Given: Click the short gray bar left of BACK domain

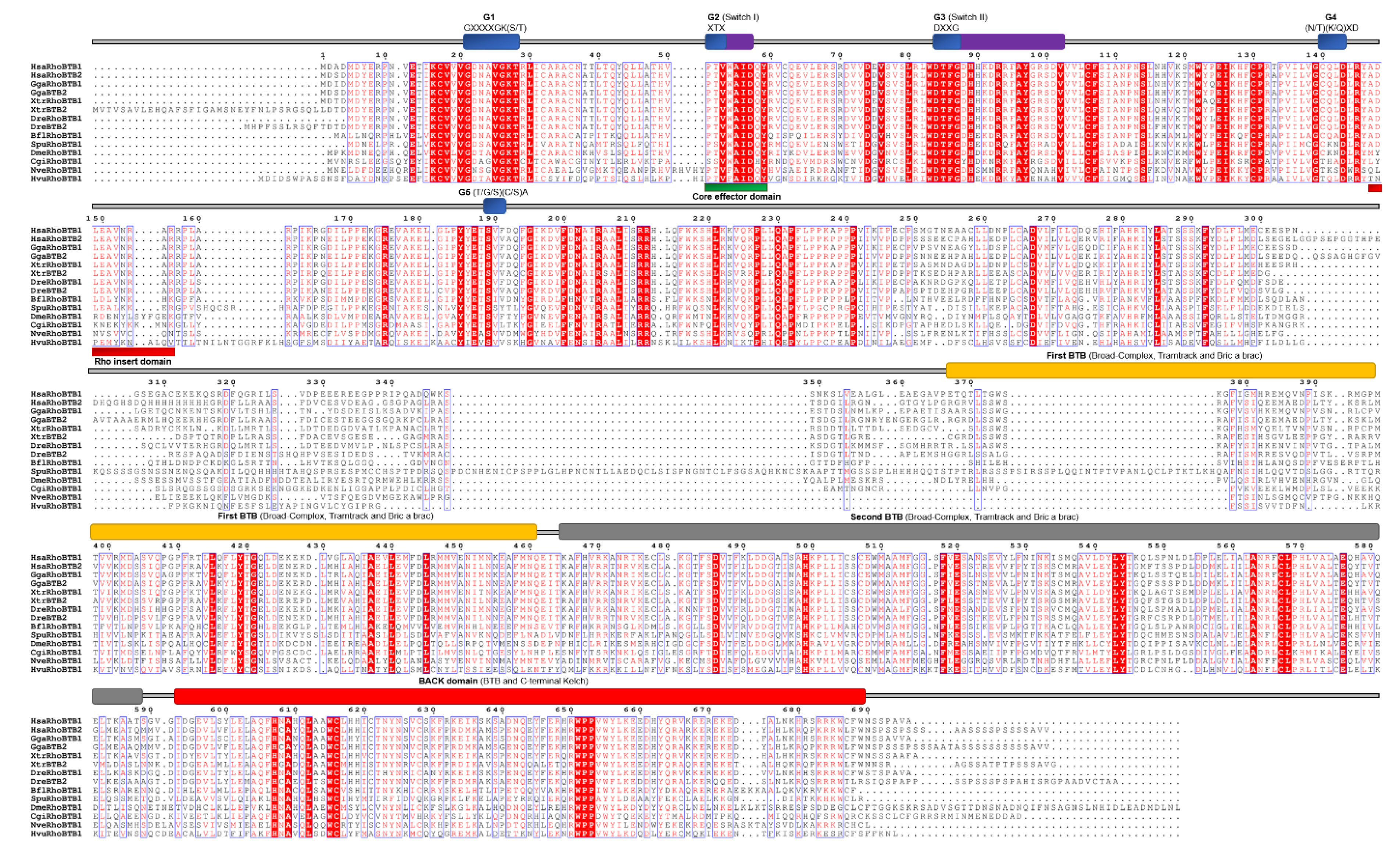Looking at the screenshot, I should [117, 696].
